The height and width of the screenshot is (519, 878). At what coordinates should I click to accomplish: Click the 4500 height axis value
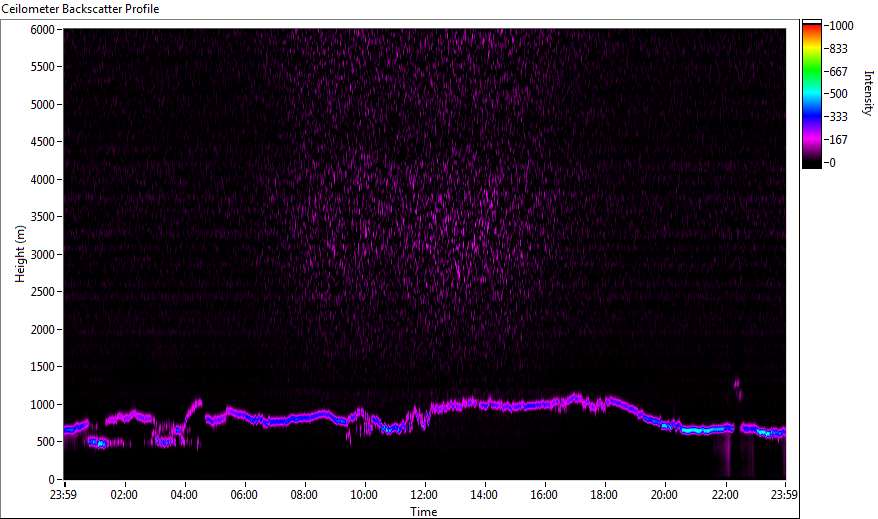click(43, 142)
